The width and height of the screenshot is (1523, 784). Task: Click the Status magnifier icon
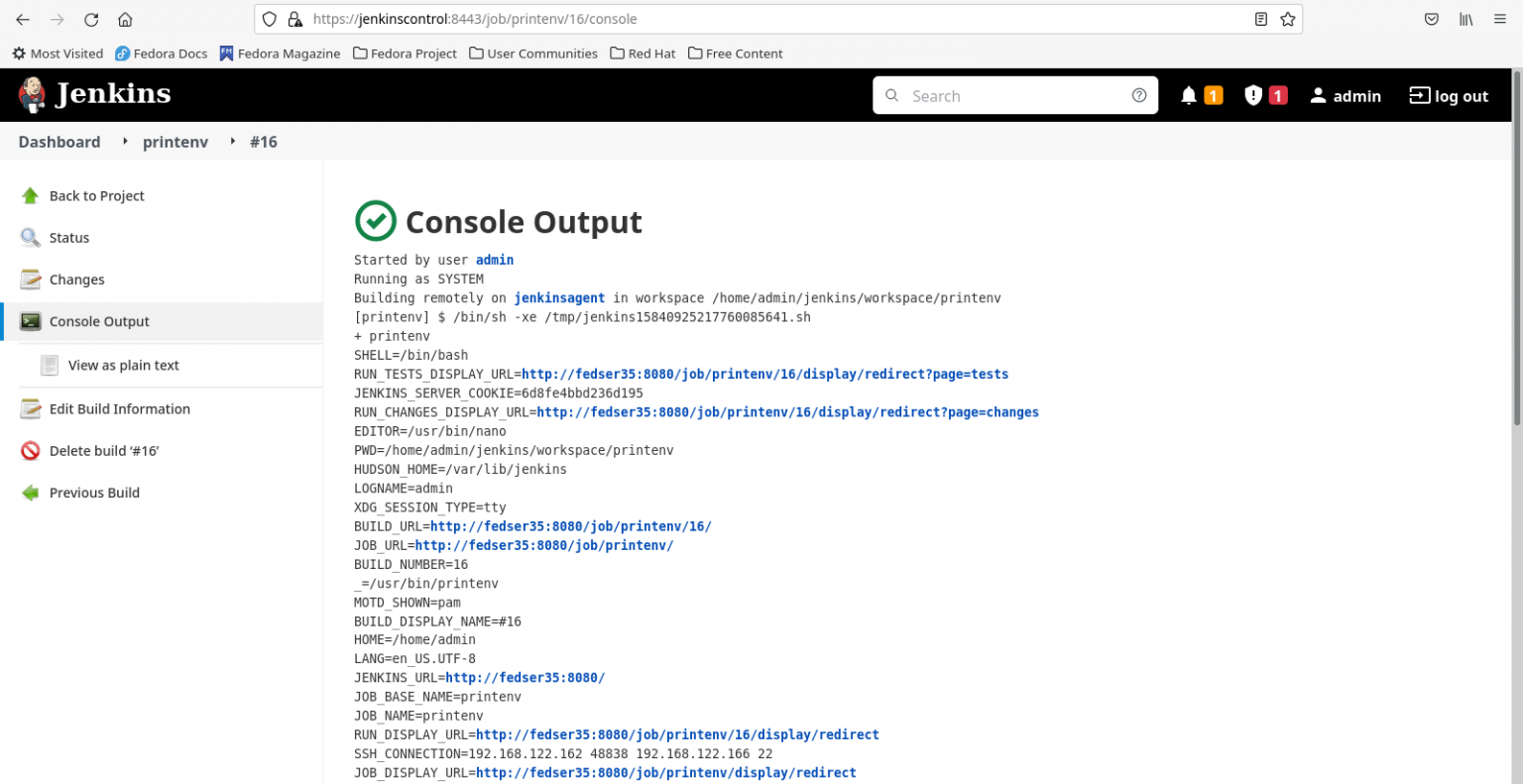[x=28, y=237]
